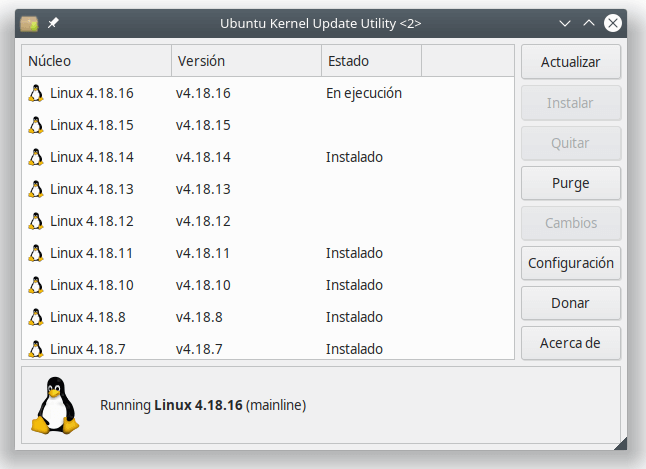Click the large Tux penguin in status panel
The height and width of the screenshot is (469, 646).
click(x=55, y=405)
